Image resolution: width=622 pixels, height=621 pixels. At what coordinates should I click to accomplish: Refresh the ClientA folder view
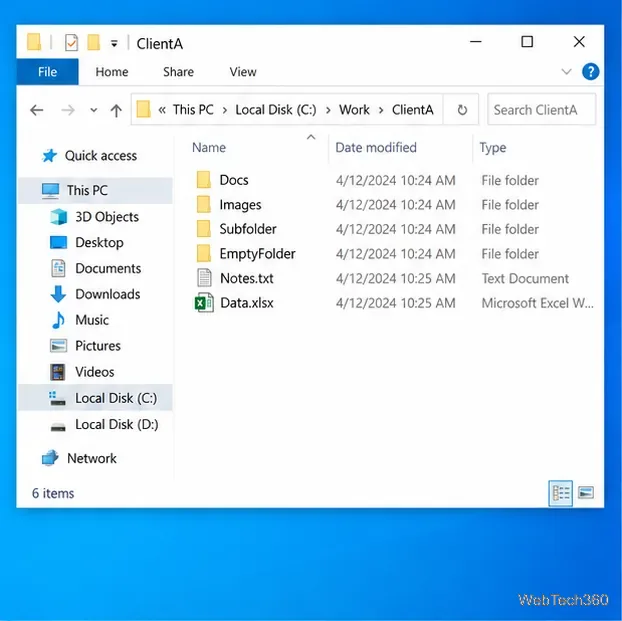click(462, 110)
